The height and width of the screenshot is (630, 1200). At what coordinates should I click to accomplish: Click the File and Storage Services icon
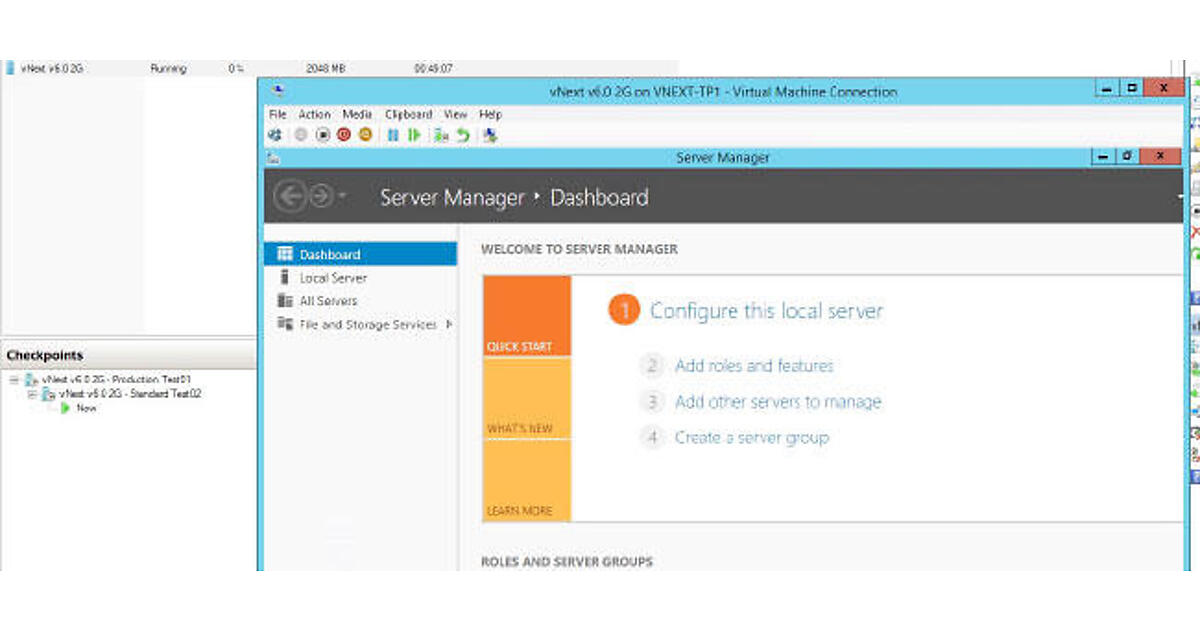point(284,324)
